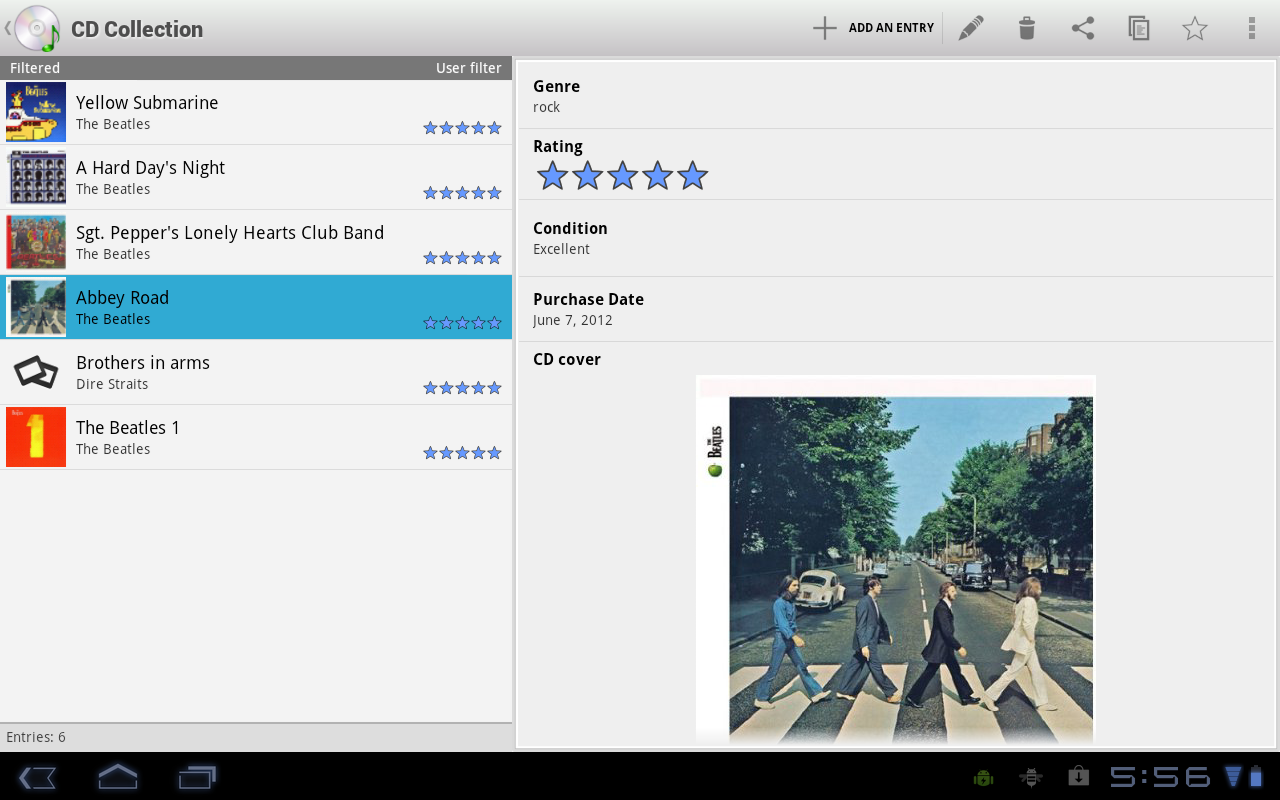Tap the Abbey Road list cover thumbnail
The height and width of the screenshot is (800, 1280).
[36, 307]
